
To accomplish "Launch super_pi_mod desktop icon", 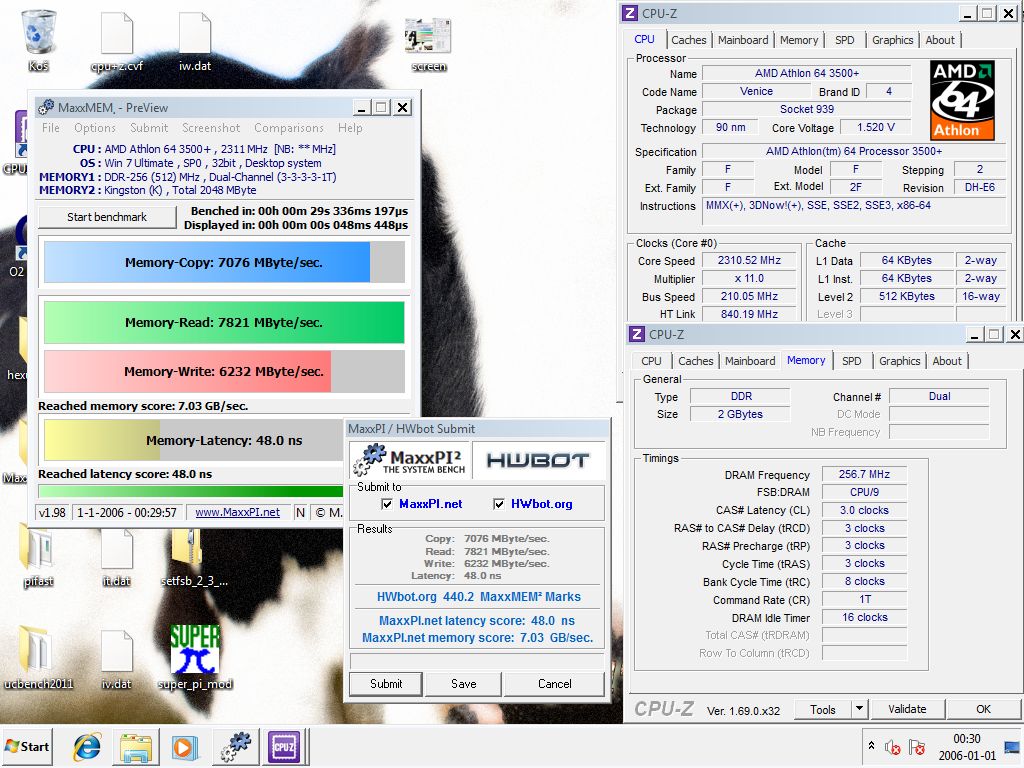I will 195,656.
